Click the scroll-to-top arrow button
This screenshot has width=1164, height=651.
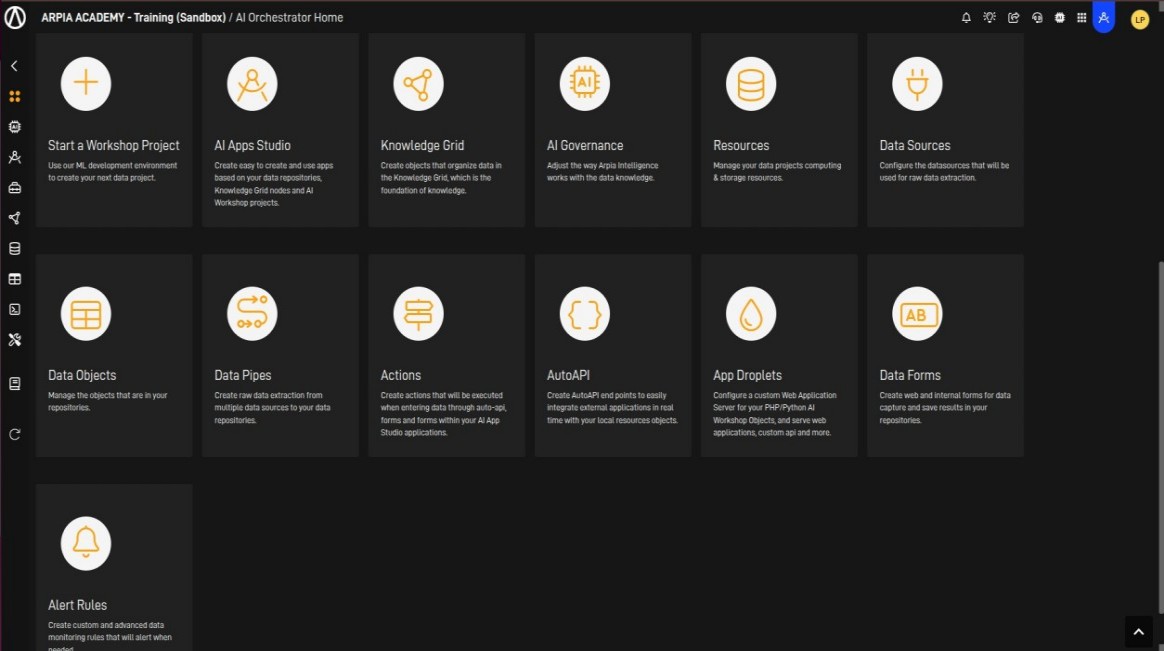coord(1138,630)
